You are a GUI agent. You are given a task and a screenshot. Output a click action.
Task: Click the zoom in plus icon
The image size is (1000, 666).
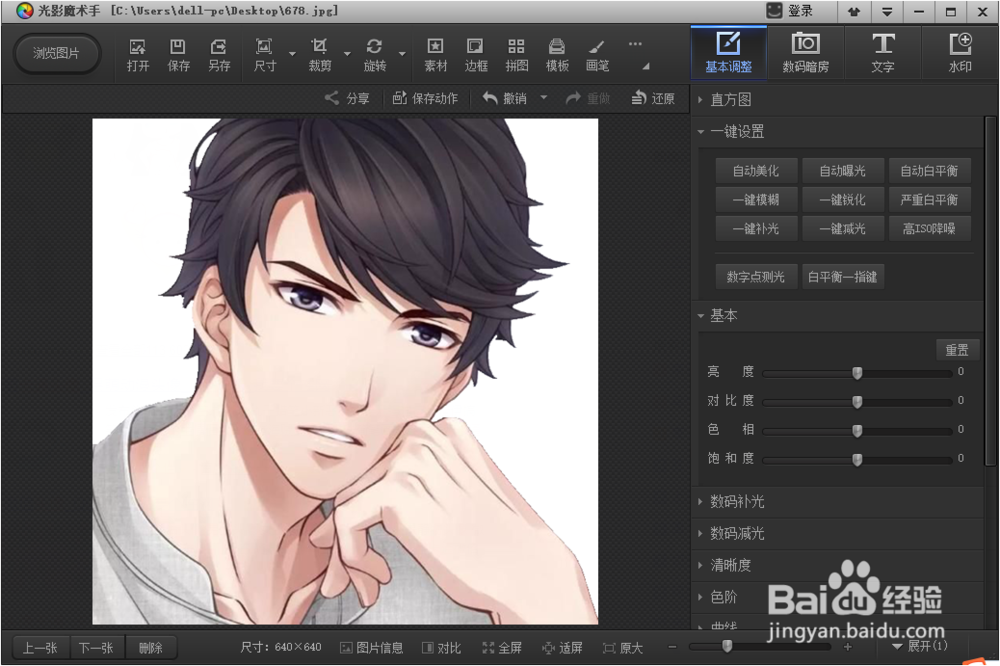(x=848, y=647)
